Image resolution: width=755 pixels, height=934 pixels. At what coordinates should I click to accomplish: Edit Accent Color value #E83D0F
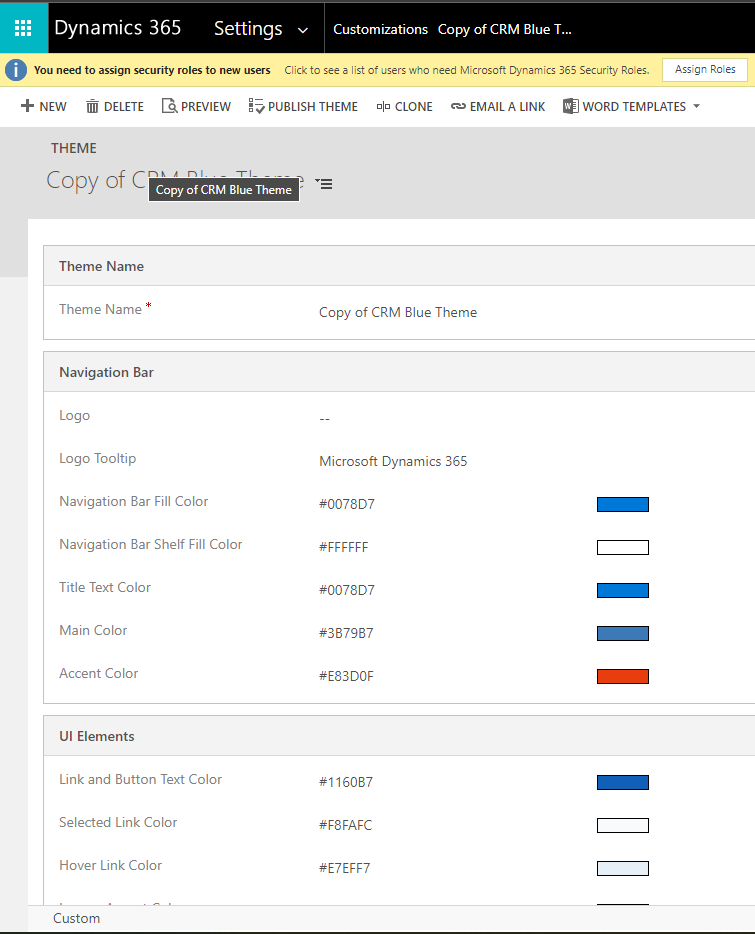click(x=346, y=677)
